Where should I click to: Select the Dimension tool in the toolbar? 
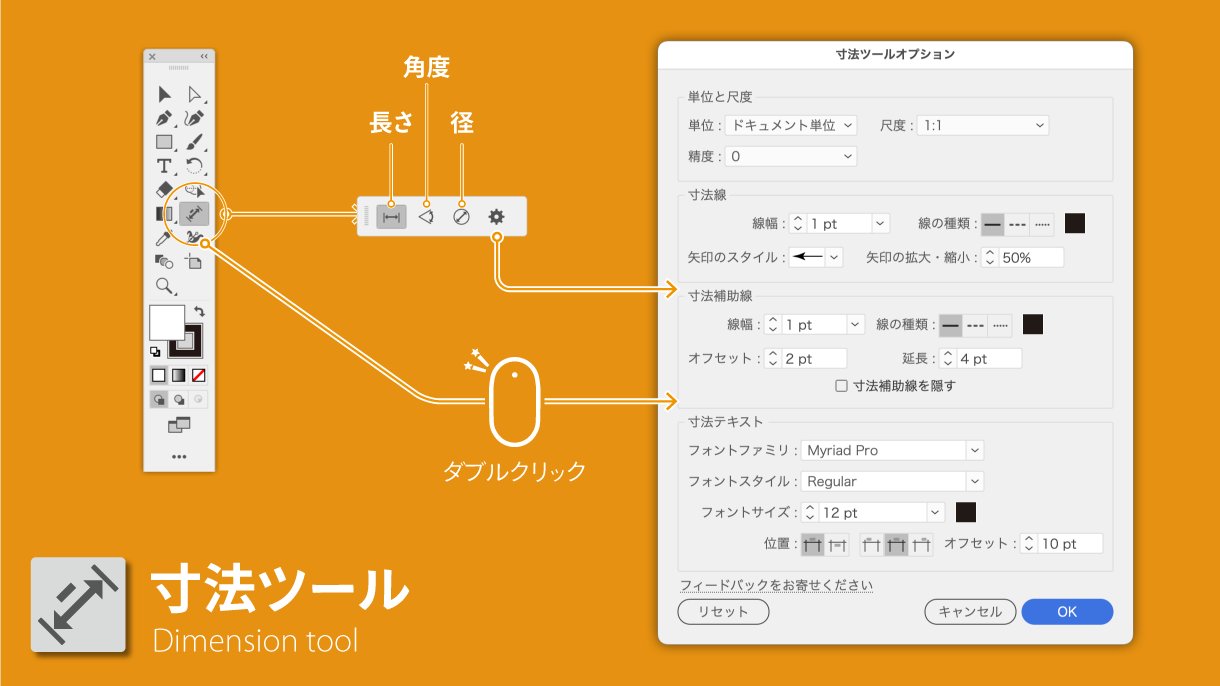193,213
